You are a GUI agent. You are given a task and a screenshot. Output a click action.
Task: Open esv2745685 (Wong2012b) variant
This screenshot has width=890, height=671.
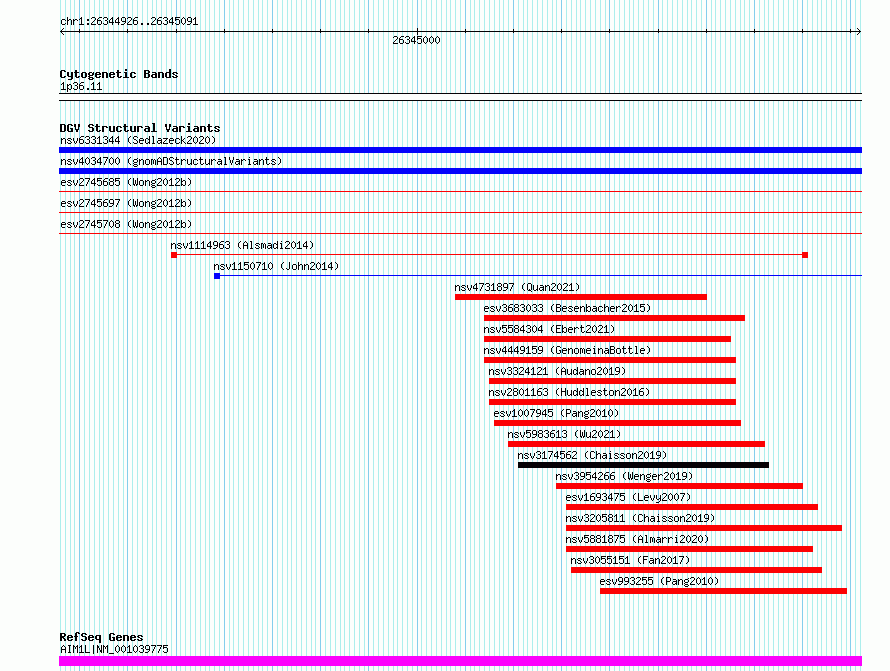(x=126, y=182)
